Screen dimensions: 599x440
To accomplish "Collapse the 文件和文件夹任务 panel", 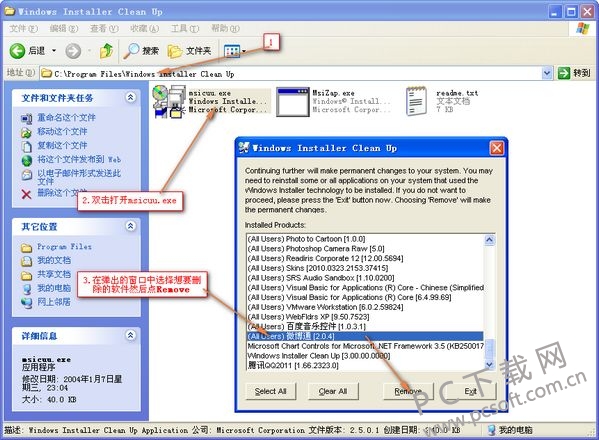I will point(130,97).
